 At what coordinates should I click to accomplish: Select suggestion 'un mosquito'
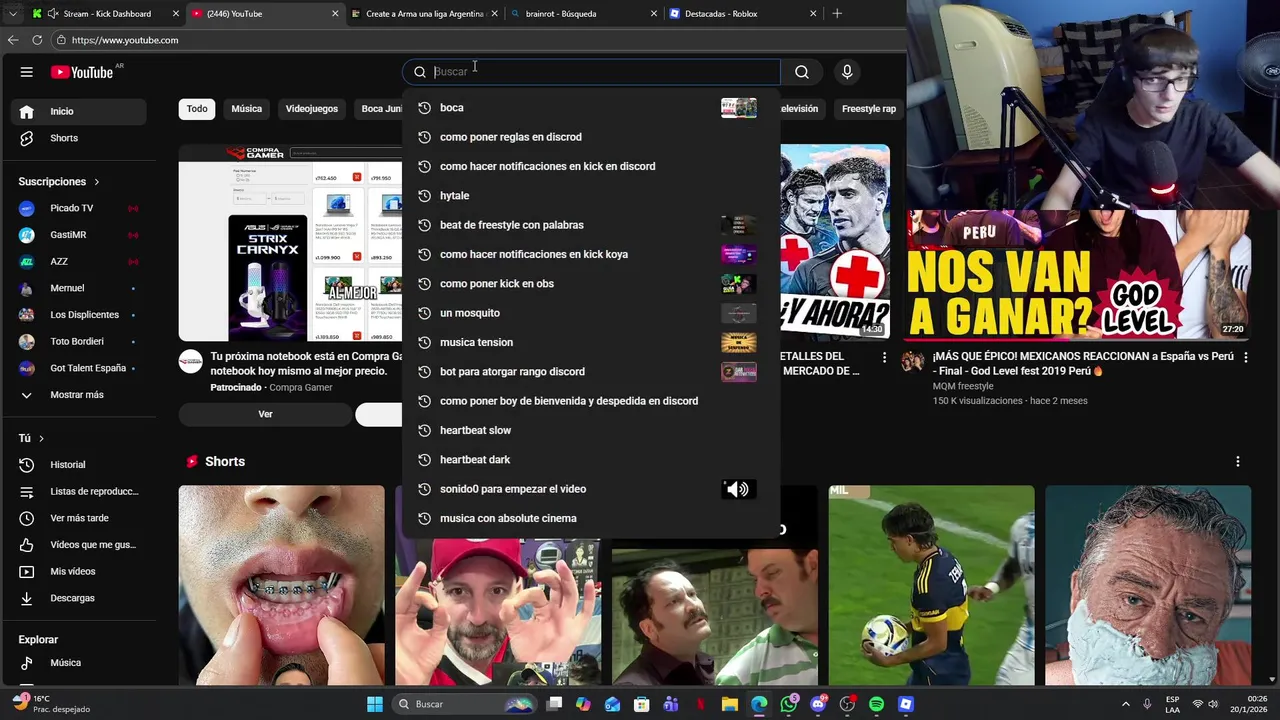click(x=591, y=313)
